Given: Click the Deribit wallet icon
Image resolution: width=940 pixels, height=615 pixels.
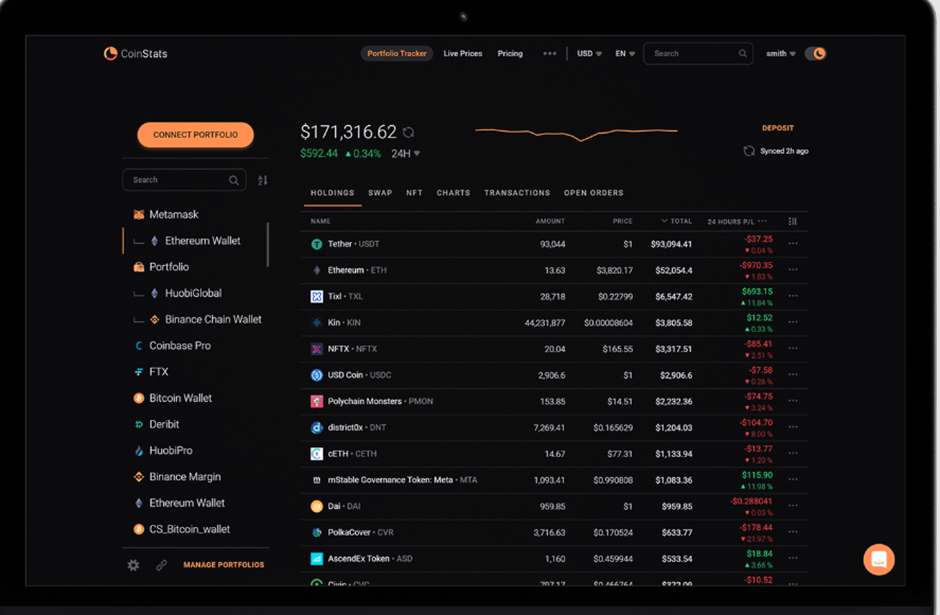Looking at the screenshot, I should pyautogui.click(x=139, y=424).
